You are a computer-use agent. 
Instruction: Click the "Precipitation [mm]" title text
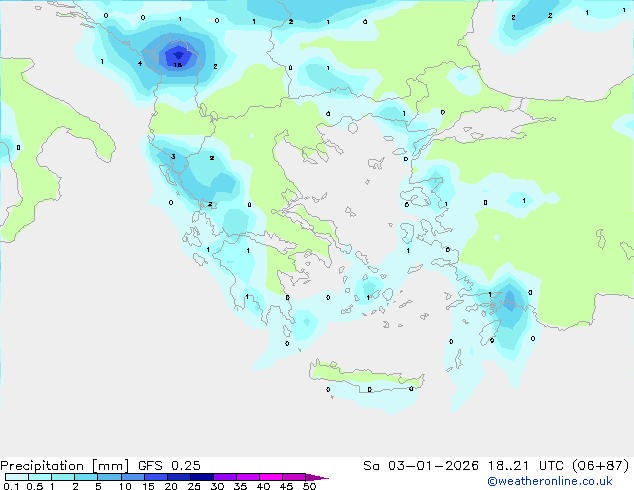(64, 466)
